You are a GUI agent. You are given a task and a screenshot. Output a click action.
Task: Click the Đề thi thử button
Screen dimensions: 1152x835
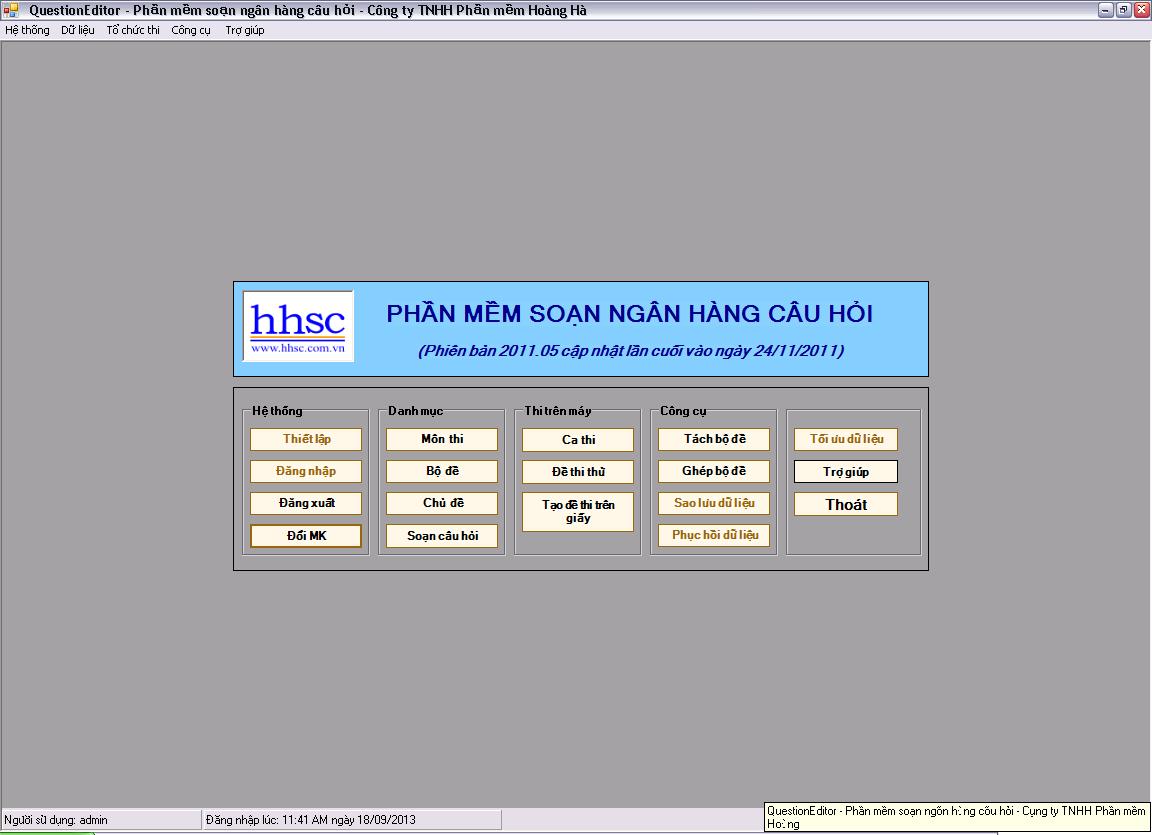point(578,472)
